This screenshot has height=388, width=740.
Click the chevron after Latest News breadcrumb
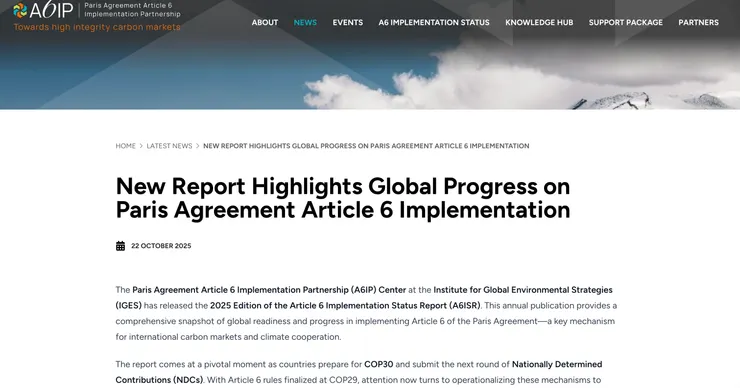[x=198, y=146]
